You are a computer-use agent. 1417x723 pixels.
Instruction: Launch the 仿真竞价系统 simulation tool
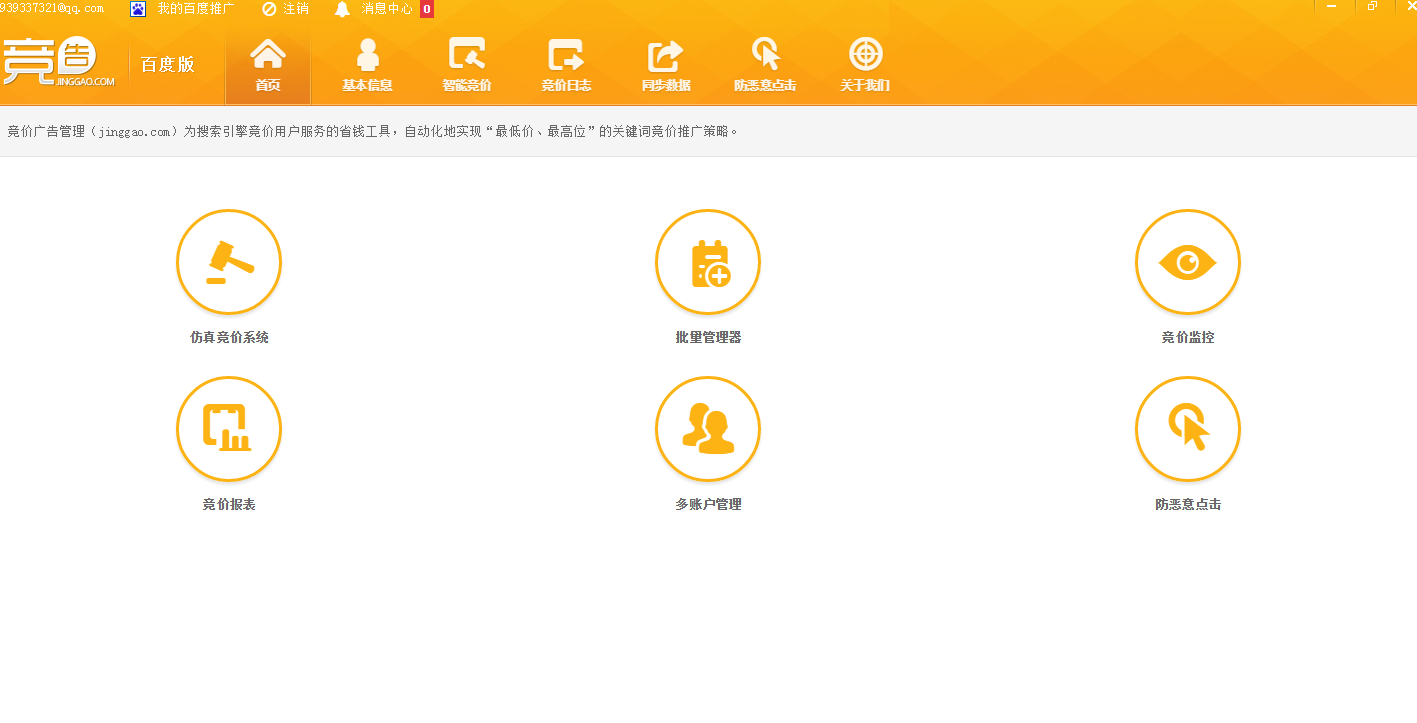point(229,262)
